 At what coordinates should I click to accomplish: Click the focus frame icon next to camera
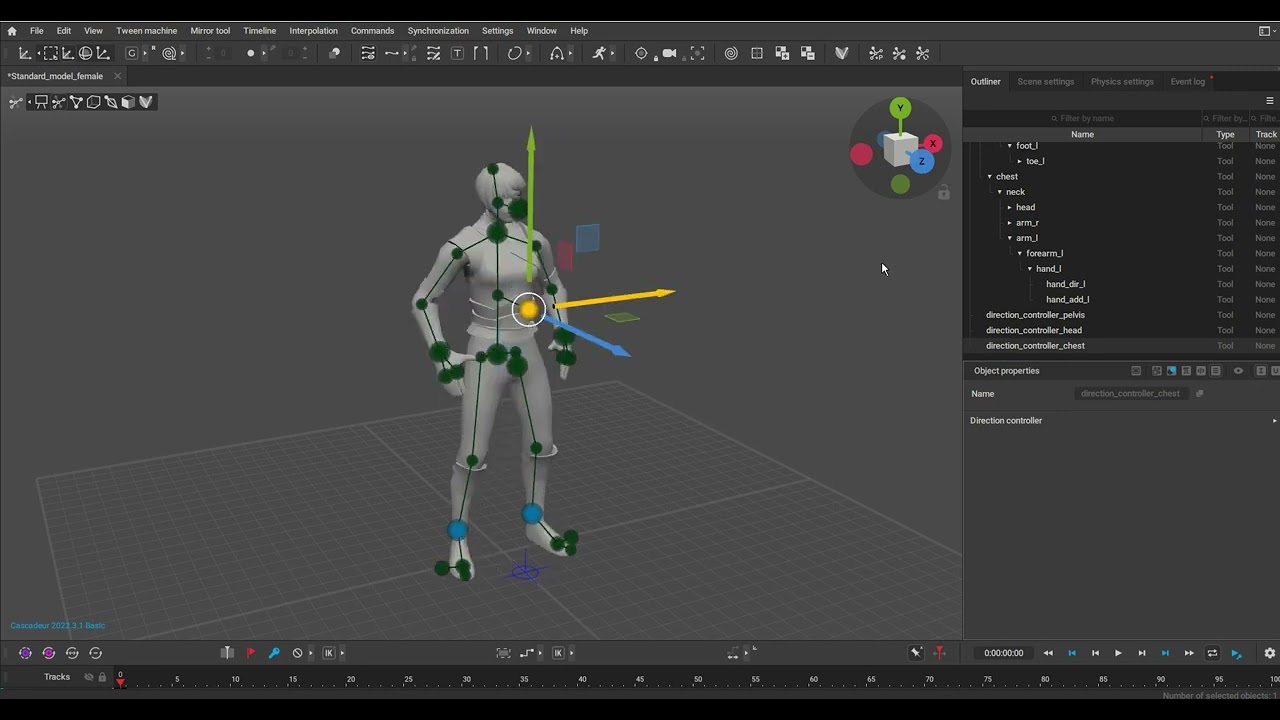coord(697,53)
